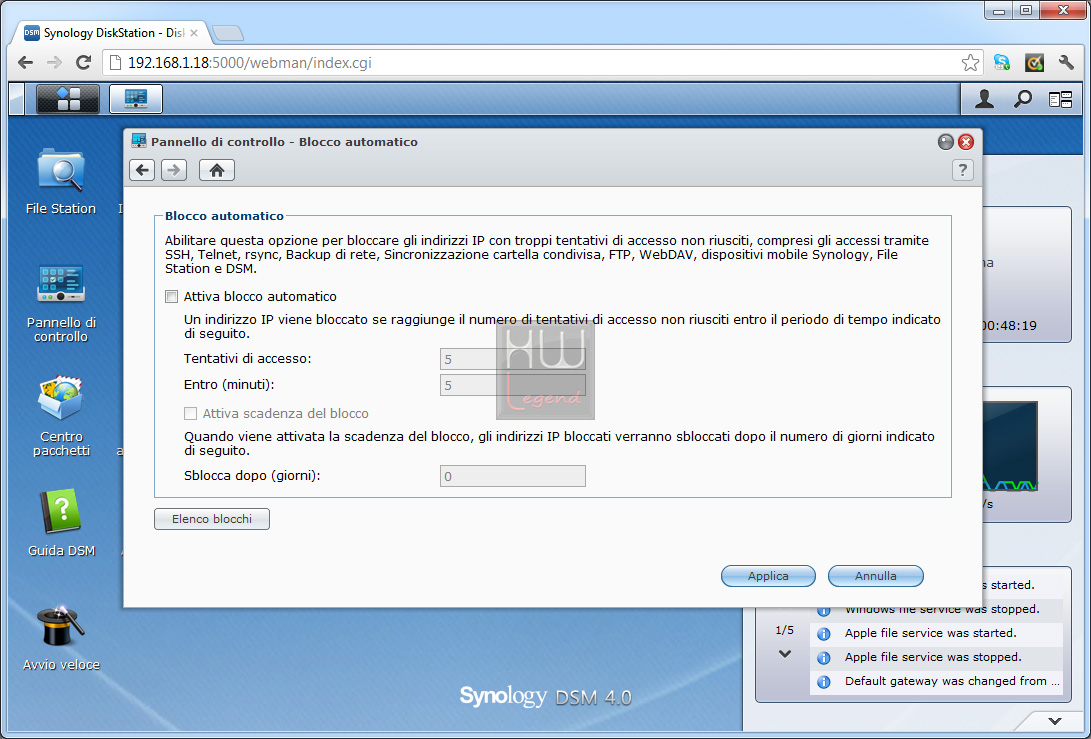The image size is (1091, 739).
Task: Click the browser extension icon beside Skype
Action: (1034, 63)
